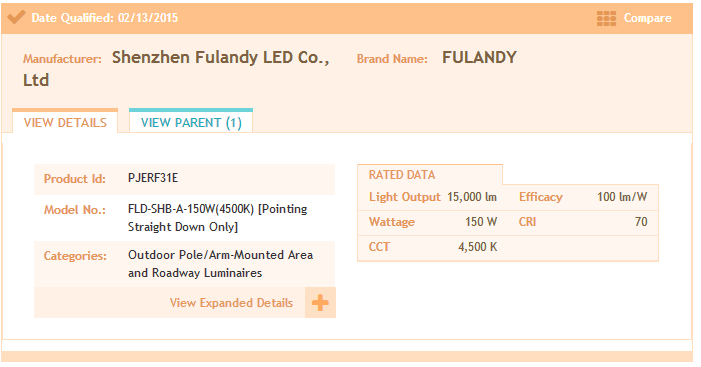Open the View Expanded Details link
This screenshot has width=701, height=367.
coord(231,303)
